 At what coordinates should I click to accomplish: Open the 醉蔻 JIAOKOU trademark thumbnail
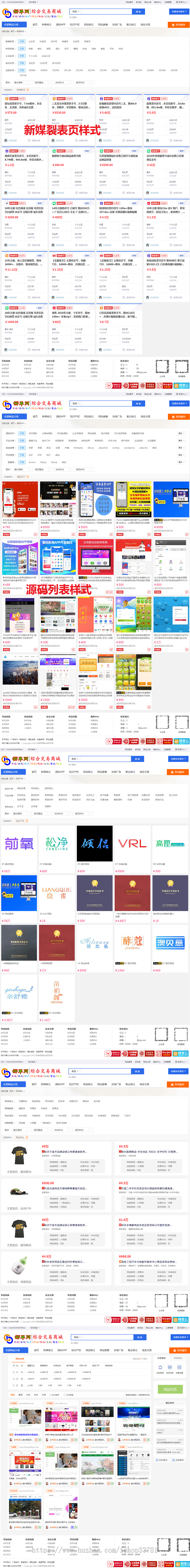(x=132, y=943)
